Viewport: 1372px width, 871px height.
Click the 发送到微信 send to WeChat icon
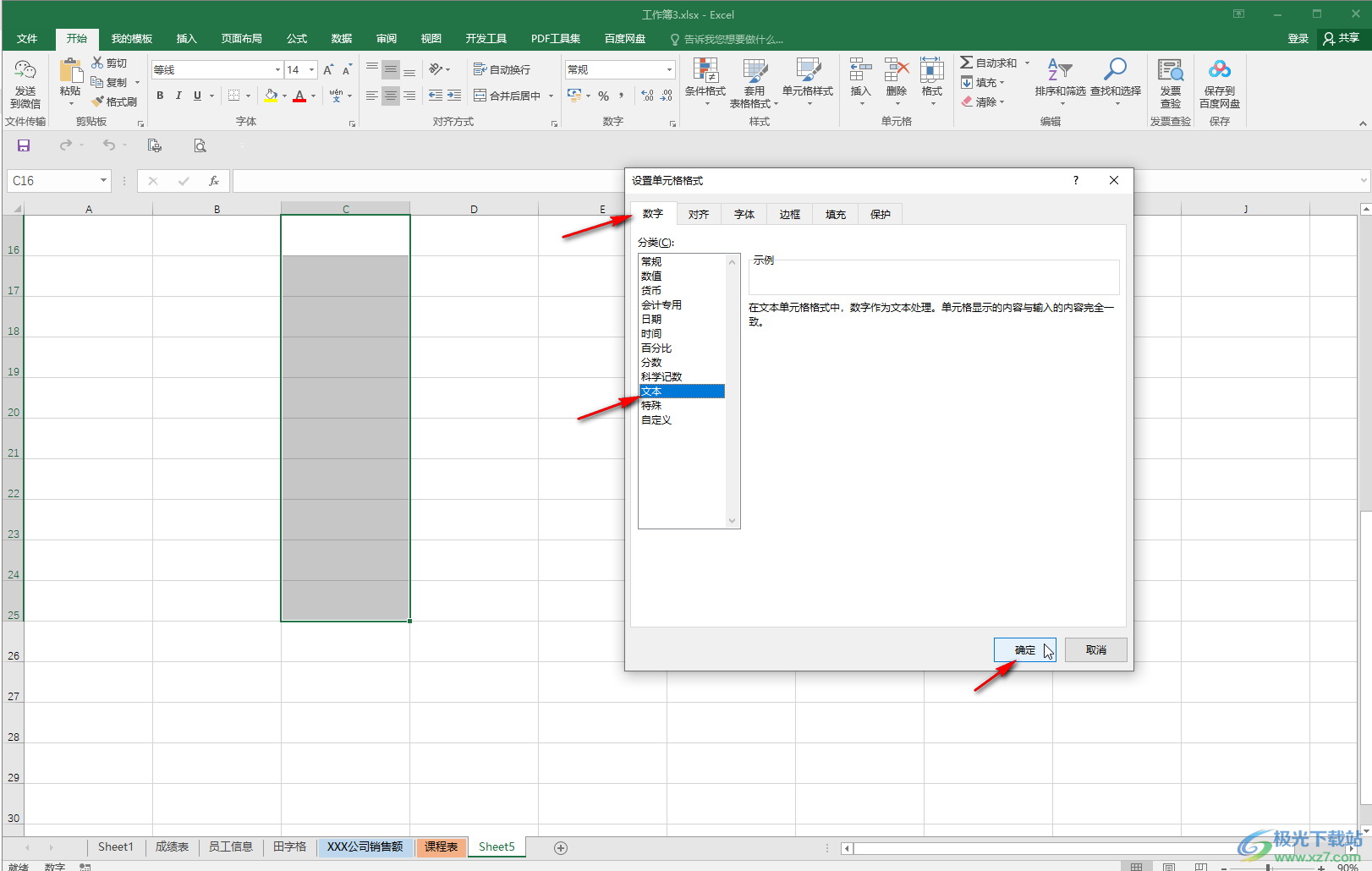pyautogui.click(x=25, y=70)
